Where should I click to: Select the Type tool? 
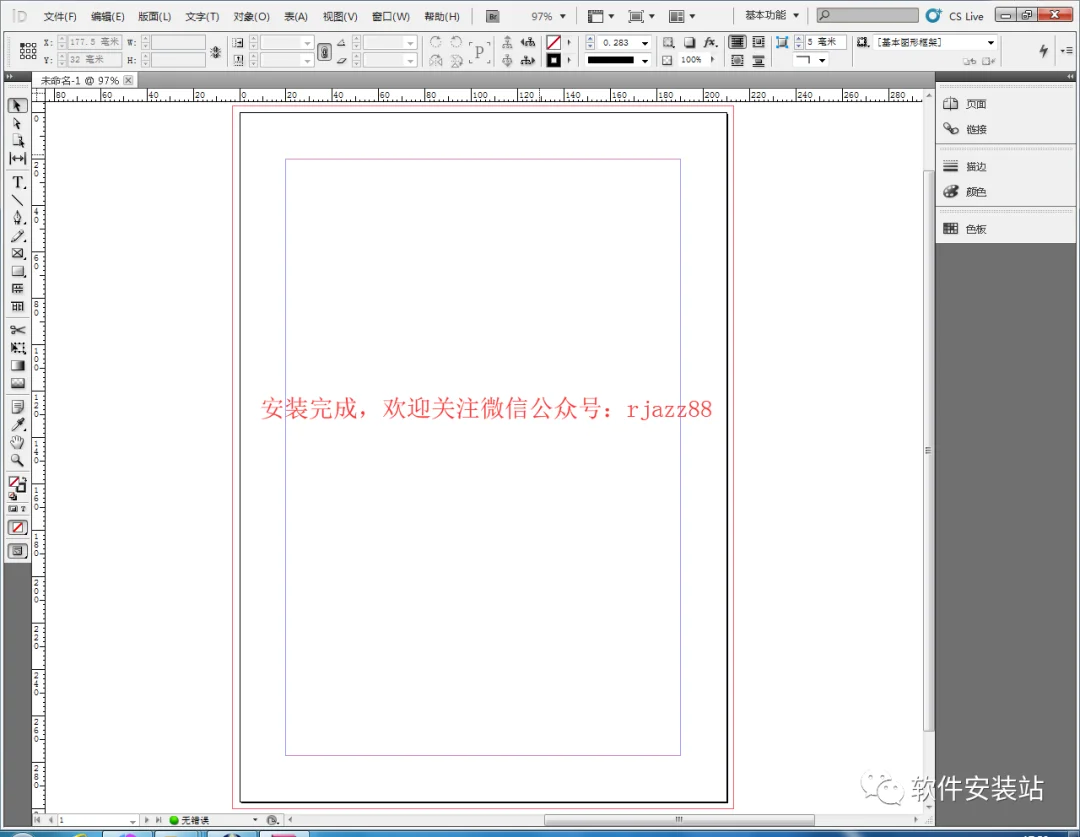click(17, 183)
